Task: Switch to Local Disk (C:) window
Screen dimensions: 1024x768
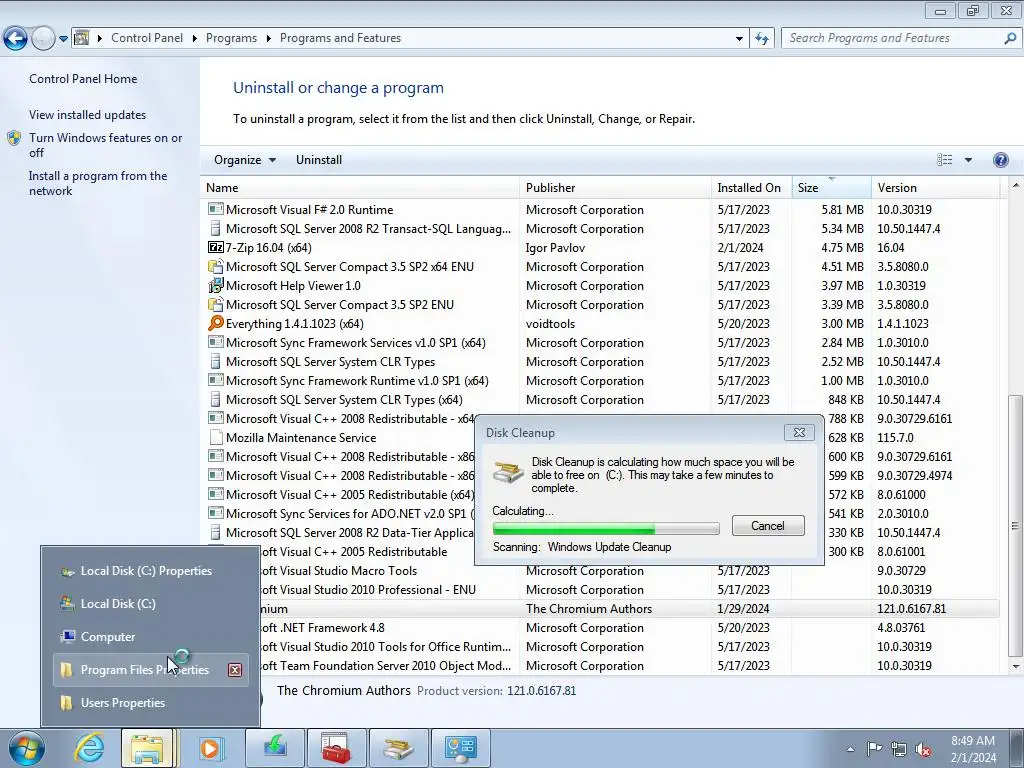Action: (x=150, y=603)
